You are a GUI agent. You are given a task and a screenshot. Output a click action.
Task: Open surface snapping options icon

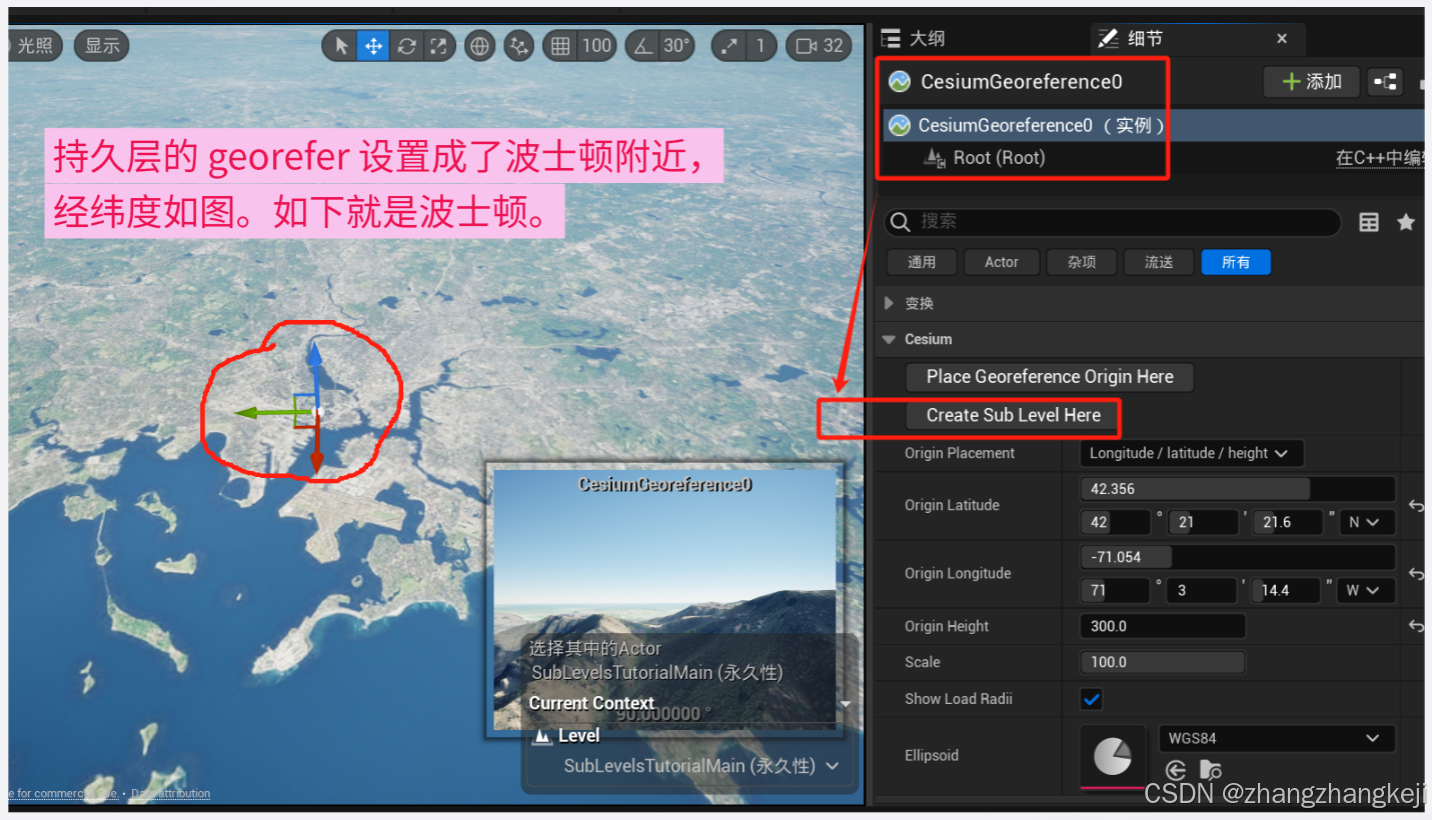(x=518, y=45)
